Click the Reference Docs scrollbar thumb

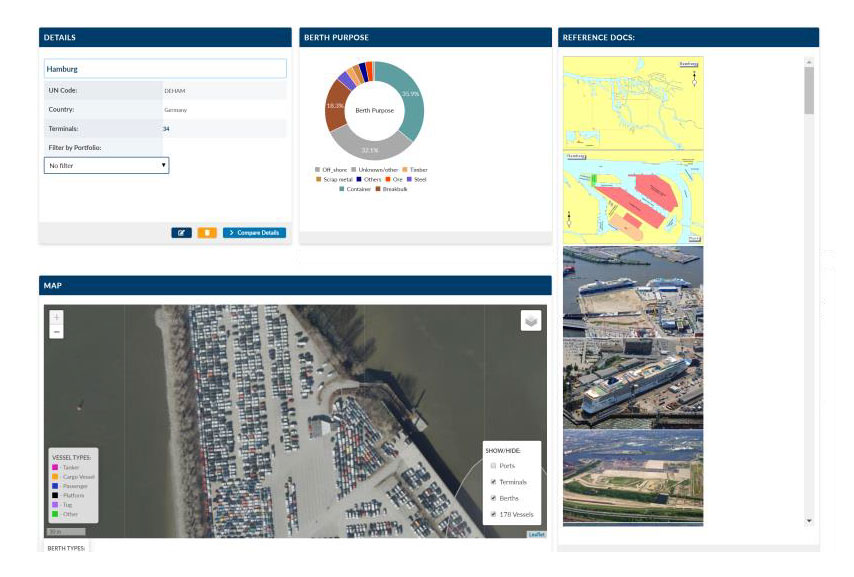pyautogui.click(x=809, y=90)
